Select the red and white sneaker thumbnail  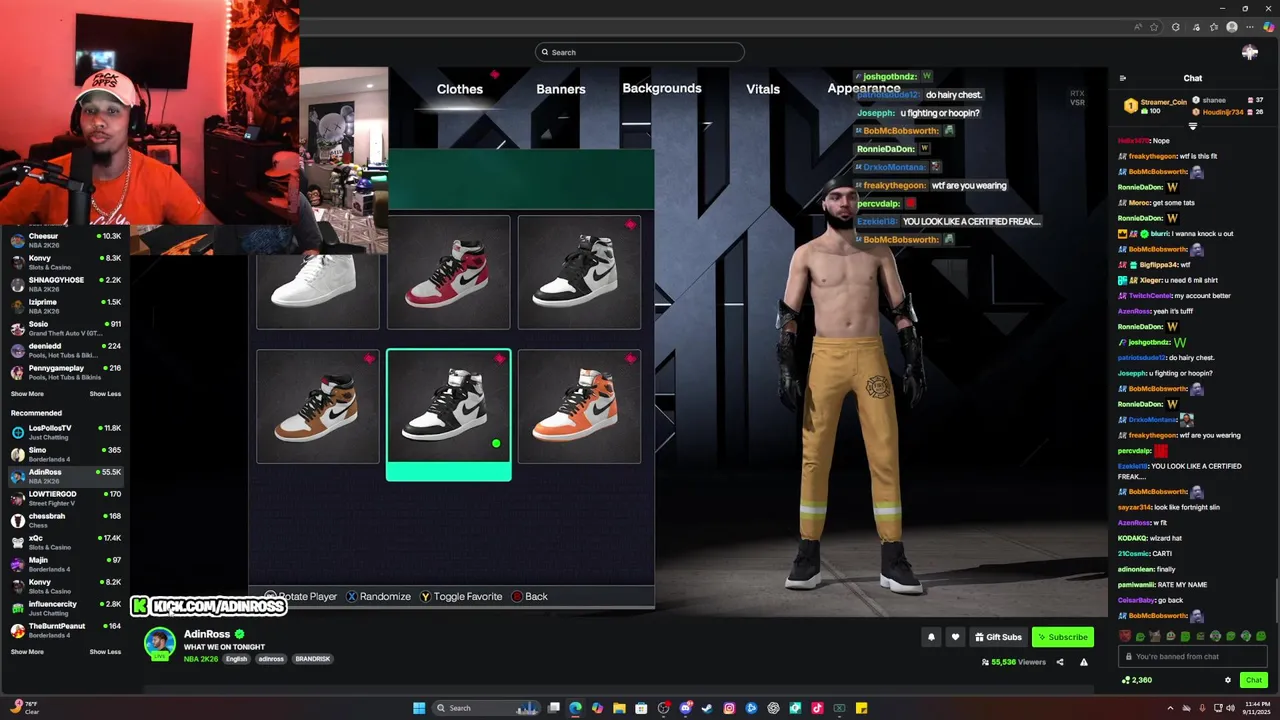(448, 272)
